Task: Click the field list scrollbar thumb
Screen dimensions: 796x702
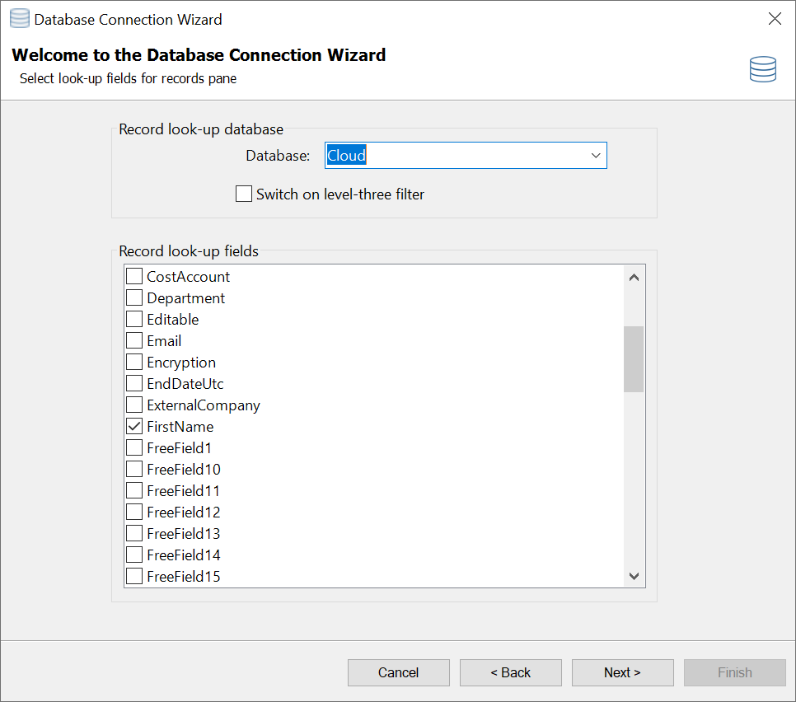Action: point(633,358)
